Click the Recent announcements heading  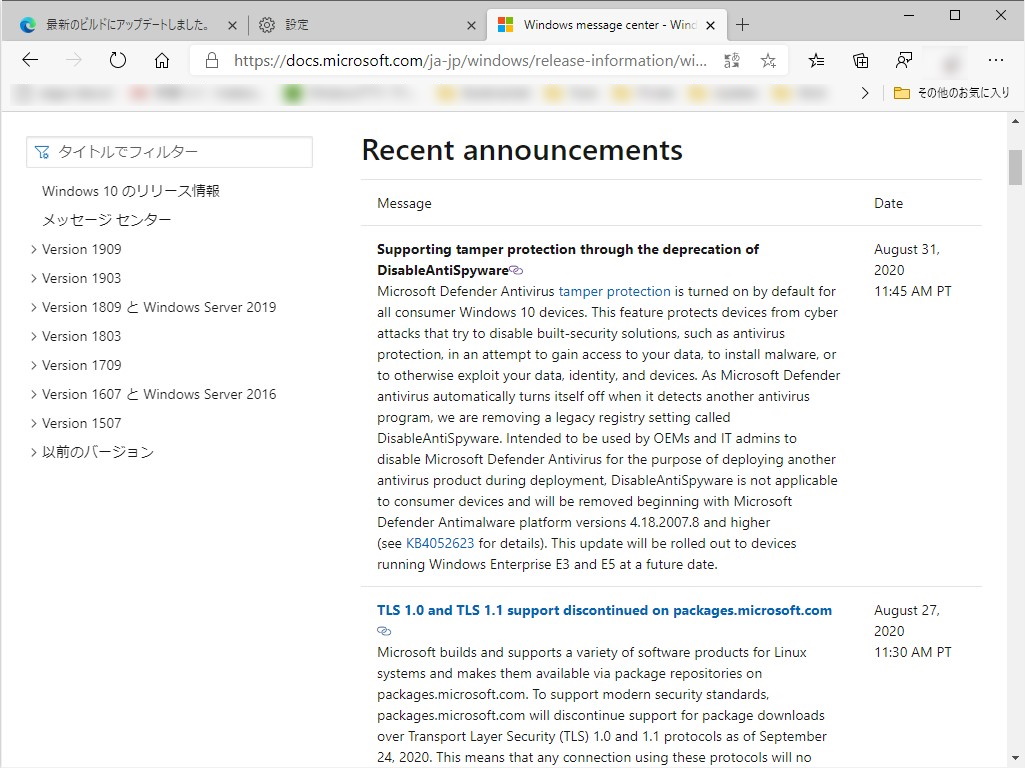point(522,150)
